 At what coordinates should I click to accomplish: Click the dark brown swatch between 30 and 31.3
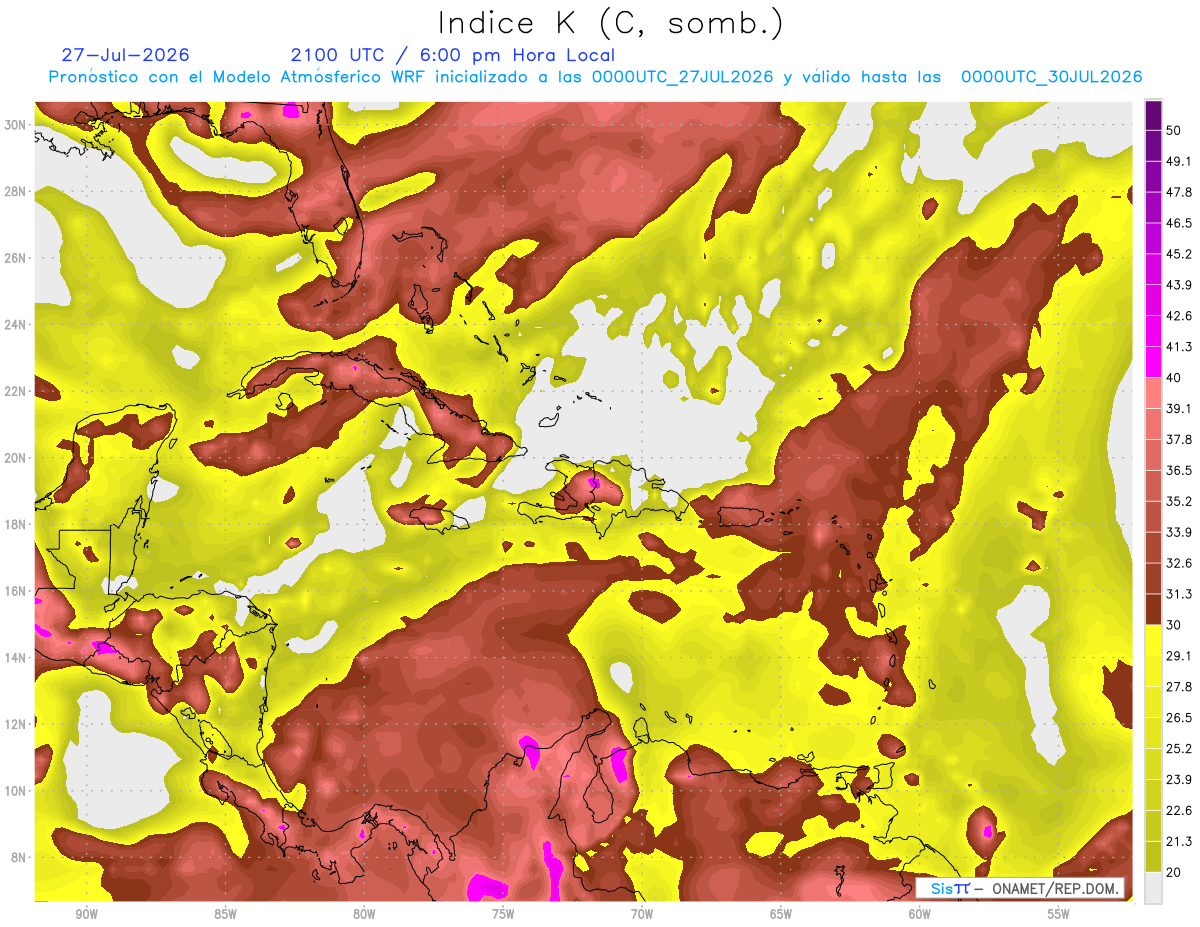pyautogui.click(x=1153, y=609)
